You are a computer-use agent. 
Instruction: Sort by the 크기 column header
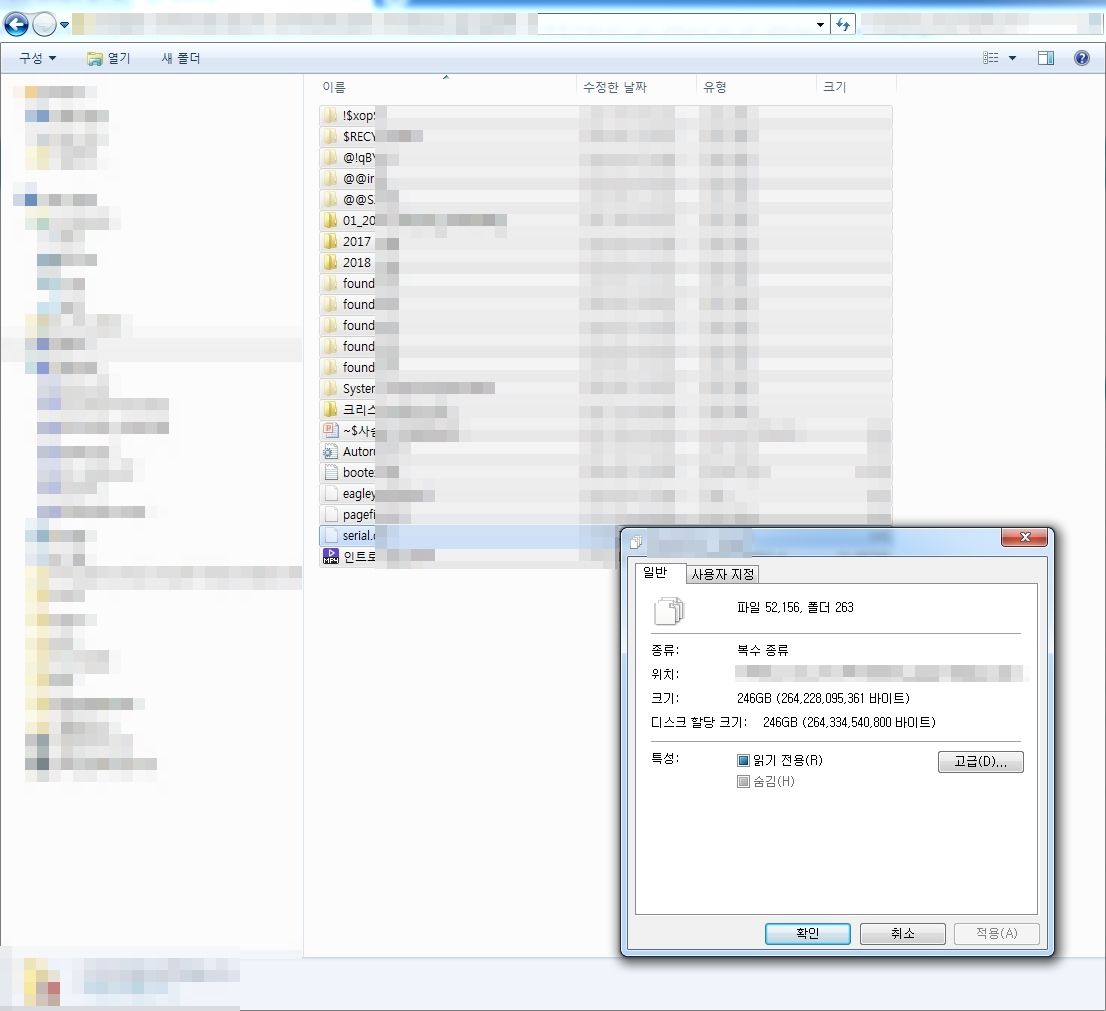point(856,87)
